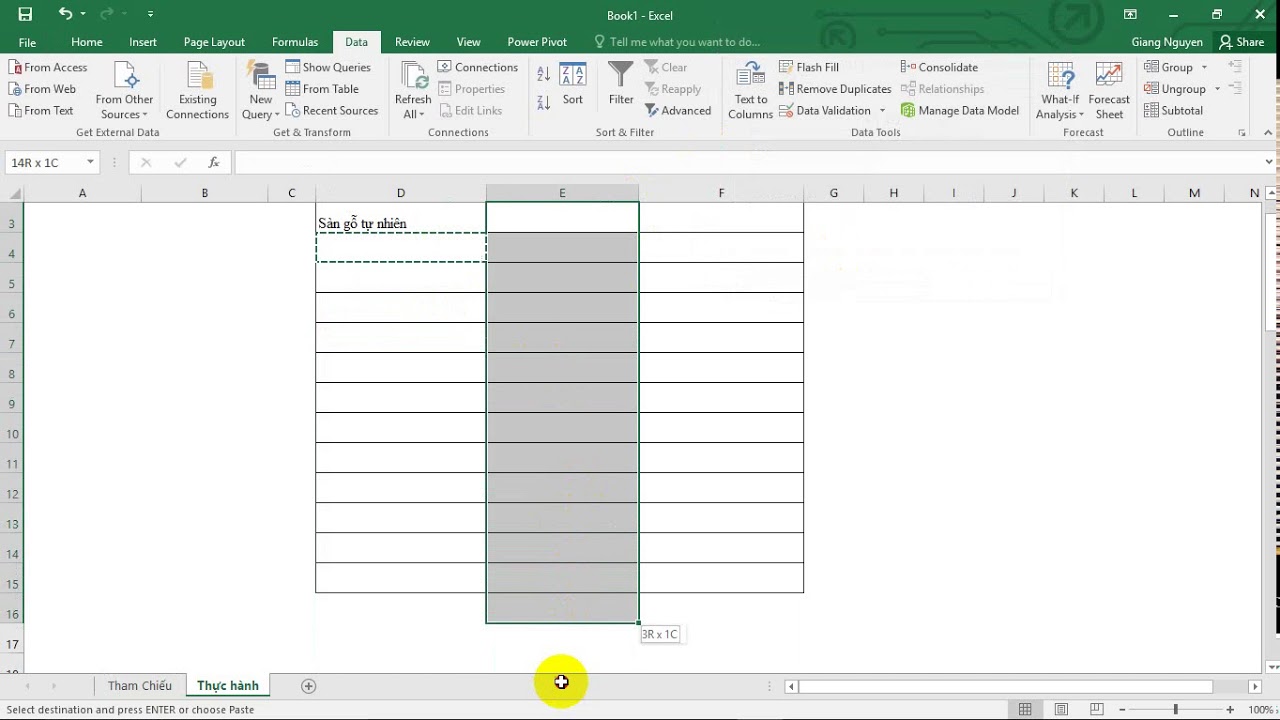Open the File menu
The height and width of the screenshot is (720, 1280).
tap(27, 42)
